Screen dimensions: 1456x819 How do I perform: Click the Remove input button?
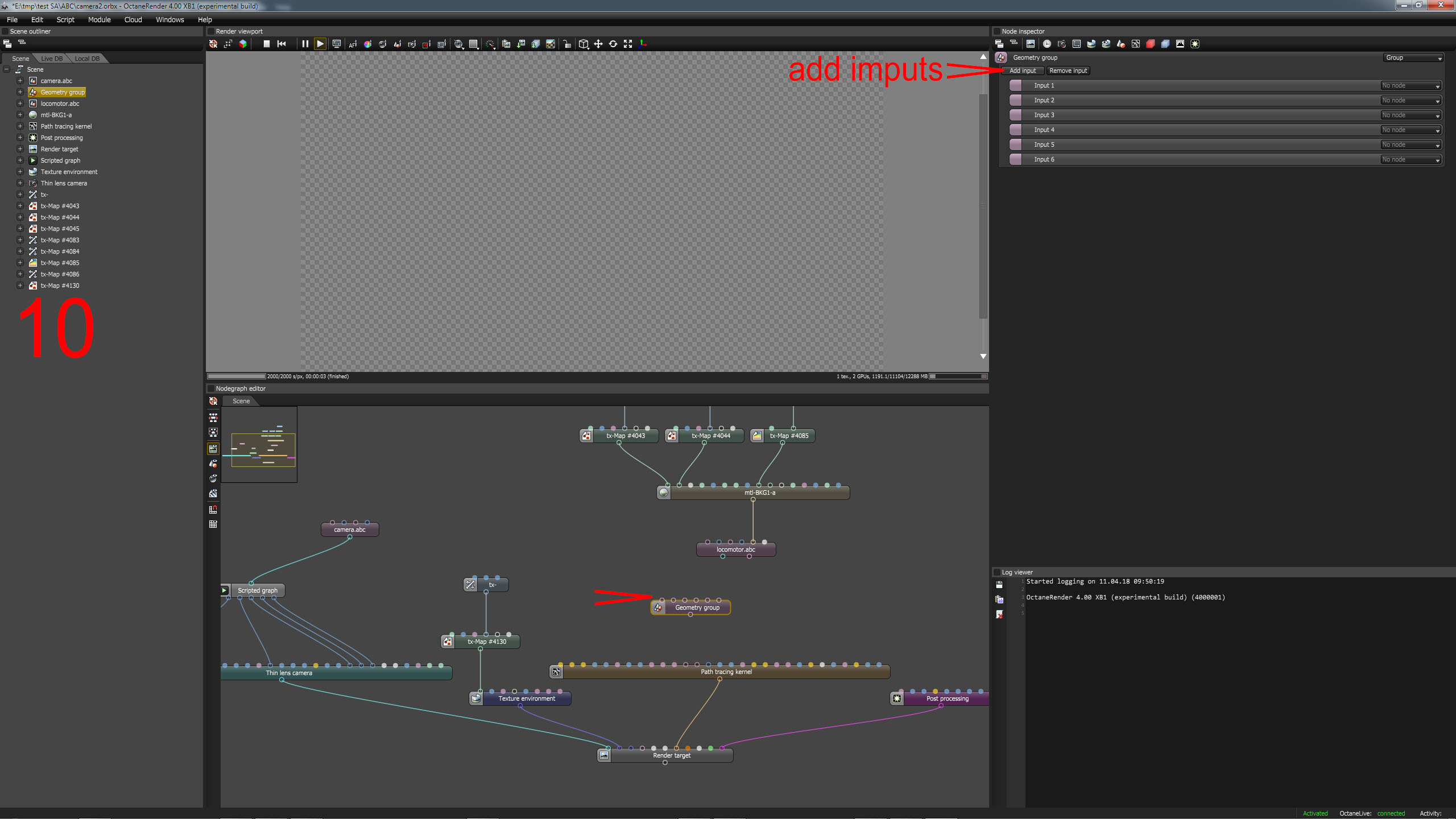[1068, 71]
